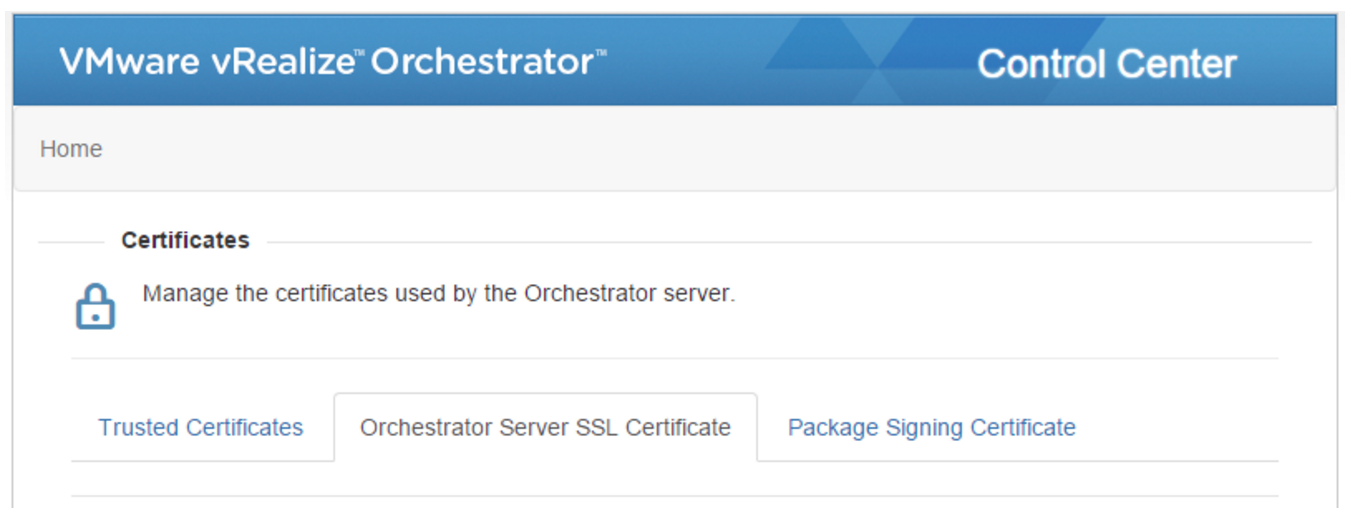1356x508 pixels.
Task: Select the Orchestrator Server SSL Certificate tab
Action: (x=545, y=428)
